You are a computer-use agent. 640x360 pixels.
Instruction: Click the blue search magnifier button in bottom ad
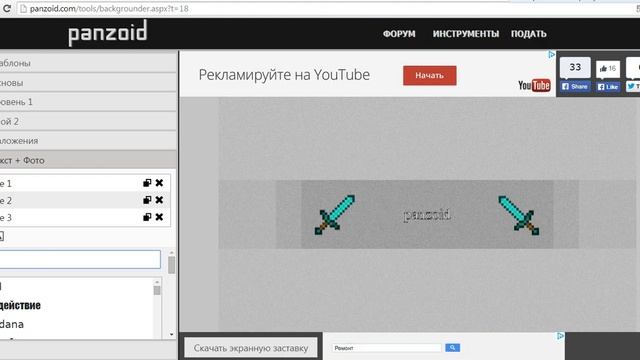point(452,348)
